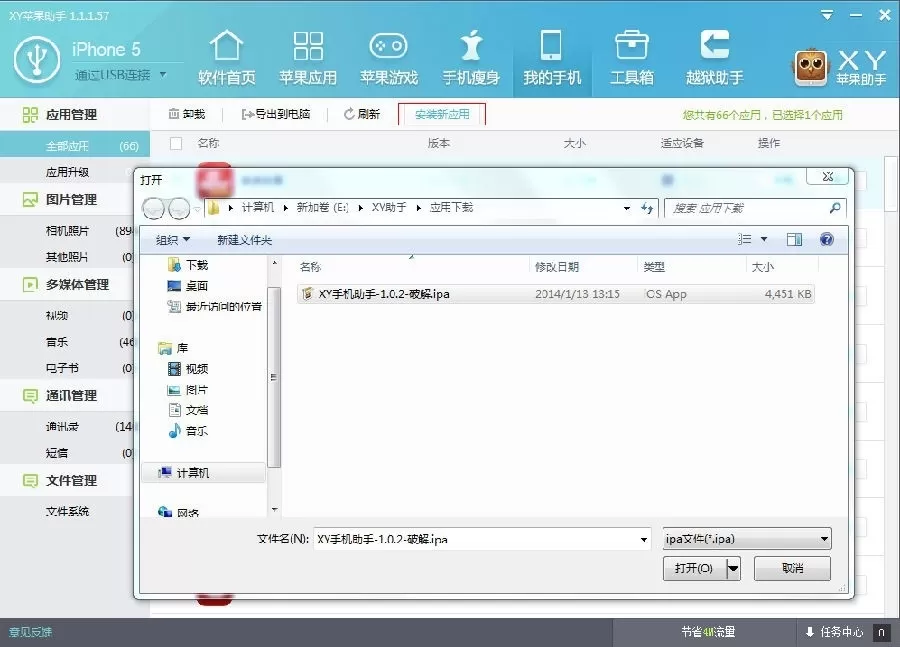Image resolution: width=900 pixels, height=647 pixels.
Task: Select file XY手机助手-1.0.2-破解.ipa
Action: (x=556, y=294)
